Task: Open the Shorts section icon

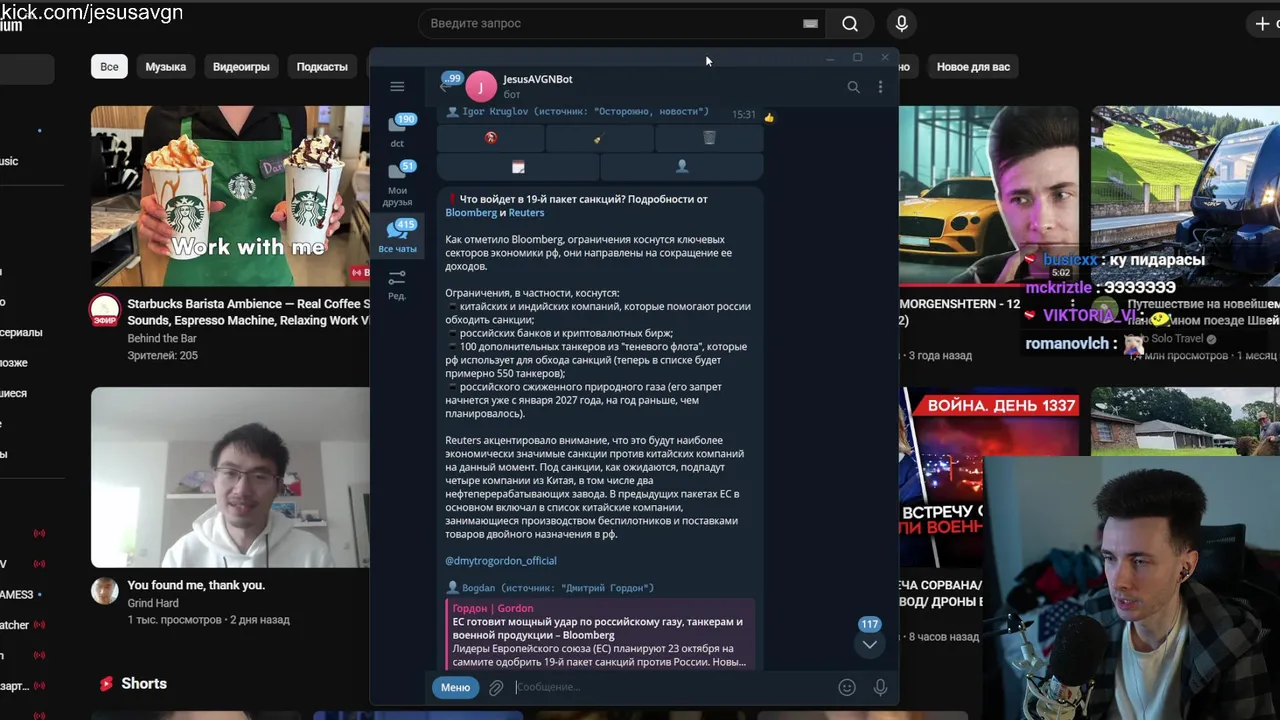Action: (106, 684)
